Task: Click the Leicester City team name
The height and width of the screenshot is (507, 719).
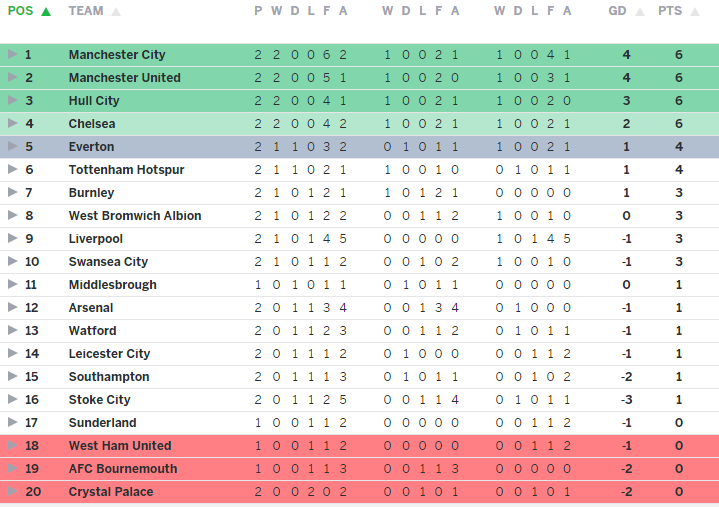Action: tap(109, 354)
